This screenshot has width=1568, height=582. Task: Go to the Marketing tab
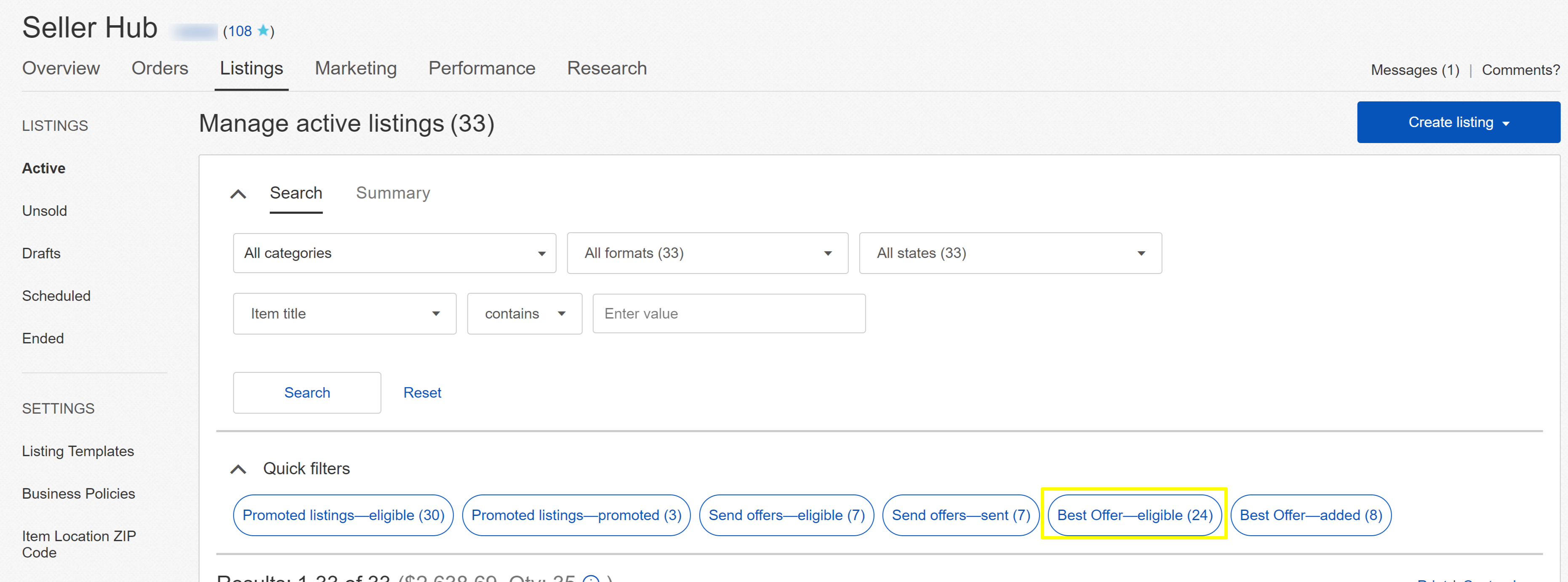(x=355, y=68)
